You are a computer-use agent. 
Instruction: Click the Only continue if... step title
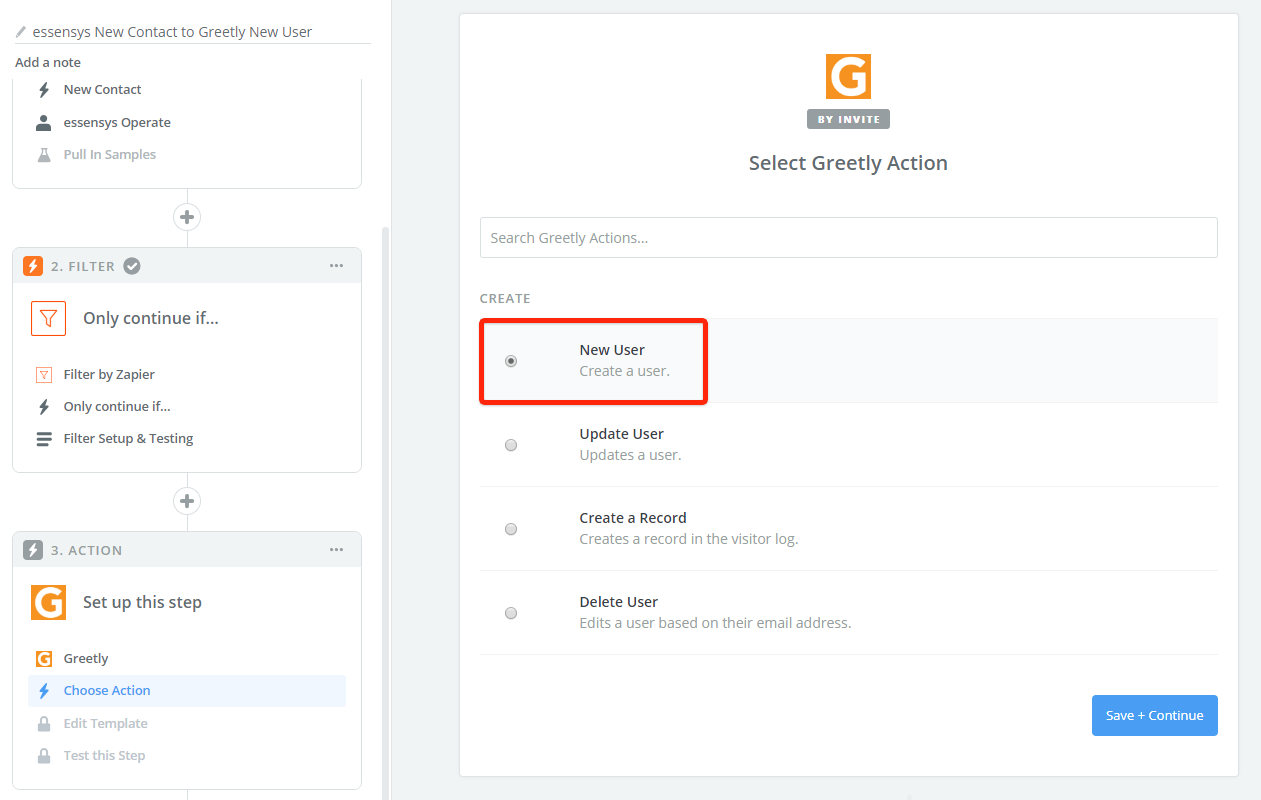coord(151,319)
